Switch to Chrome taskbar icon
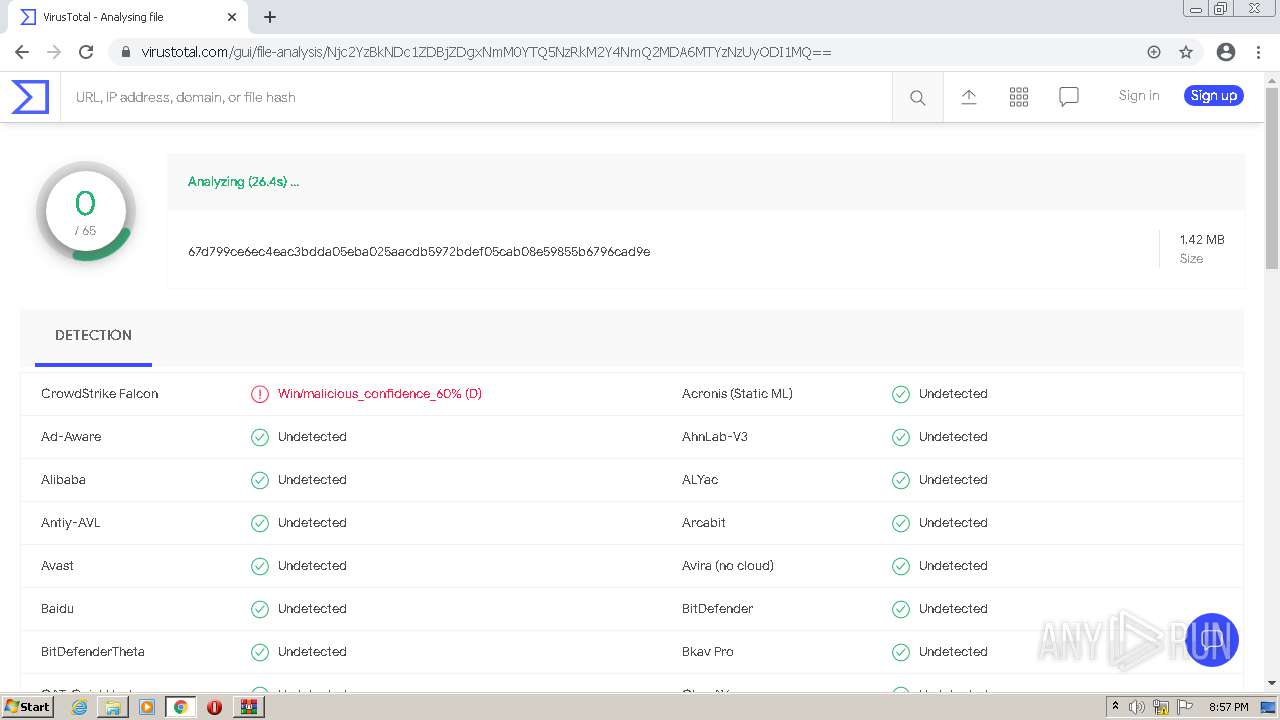 (180, 707)
